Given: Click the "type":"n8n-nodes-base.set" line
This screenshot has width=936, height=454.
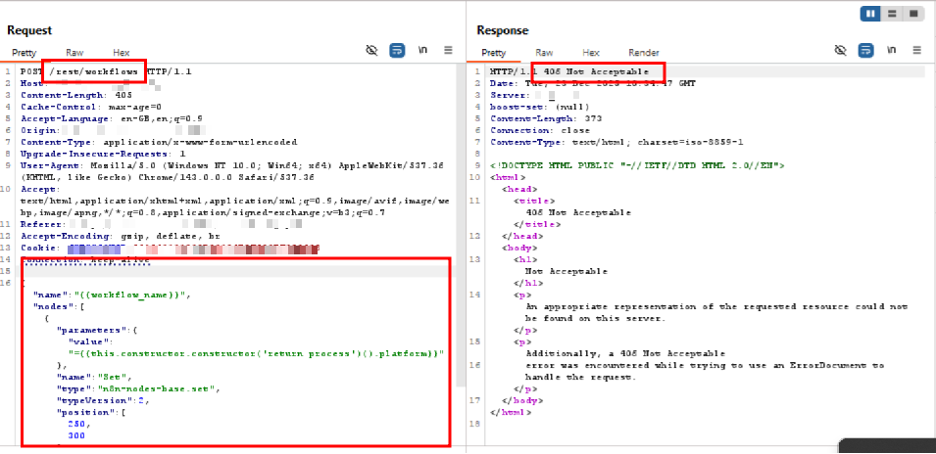Looking at the screenshot, I should click(138, 389).
